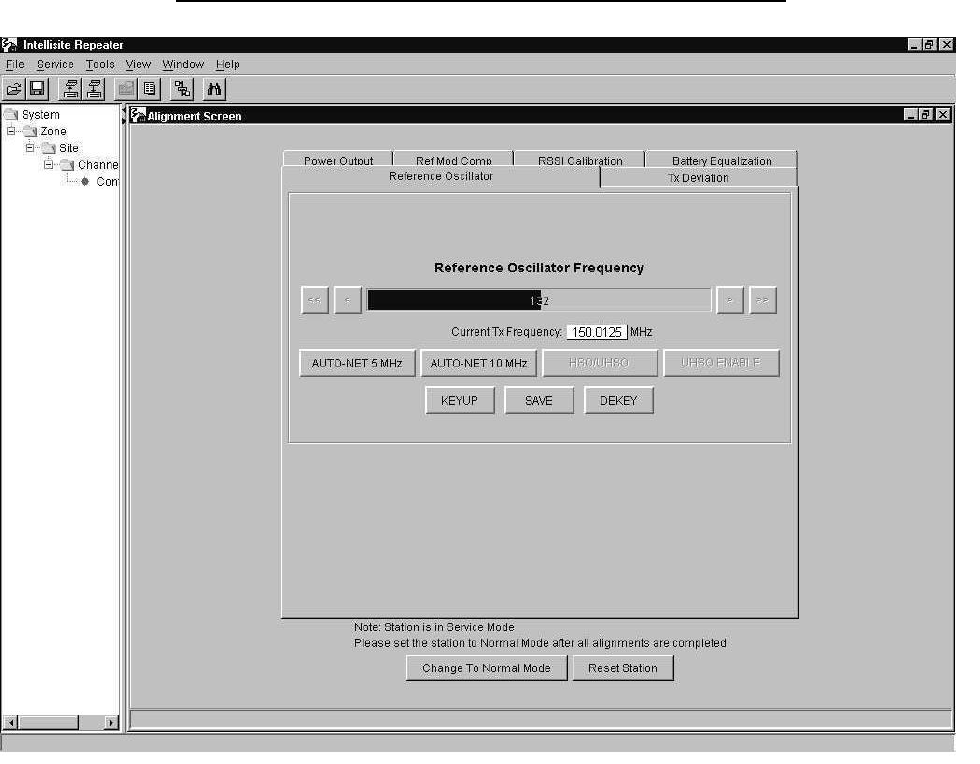Click the 'Reference Oscillator Frequency' heading
Viewport: 980px width, 764px height.
click(539, 268)
